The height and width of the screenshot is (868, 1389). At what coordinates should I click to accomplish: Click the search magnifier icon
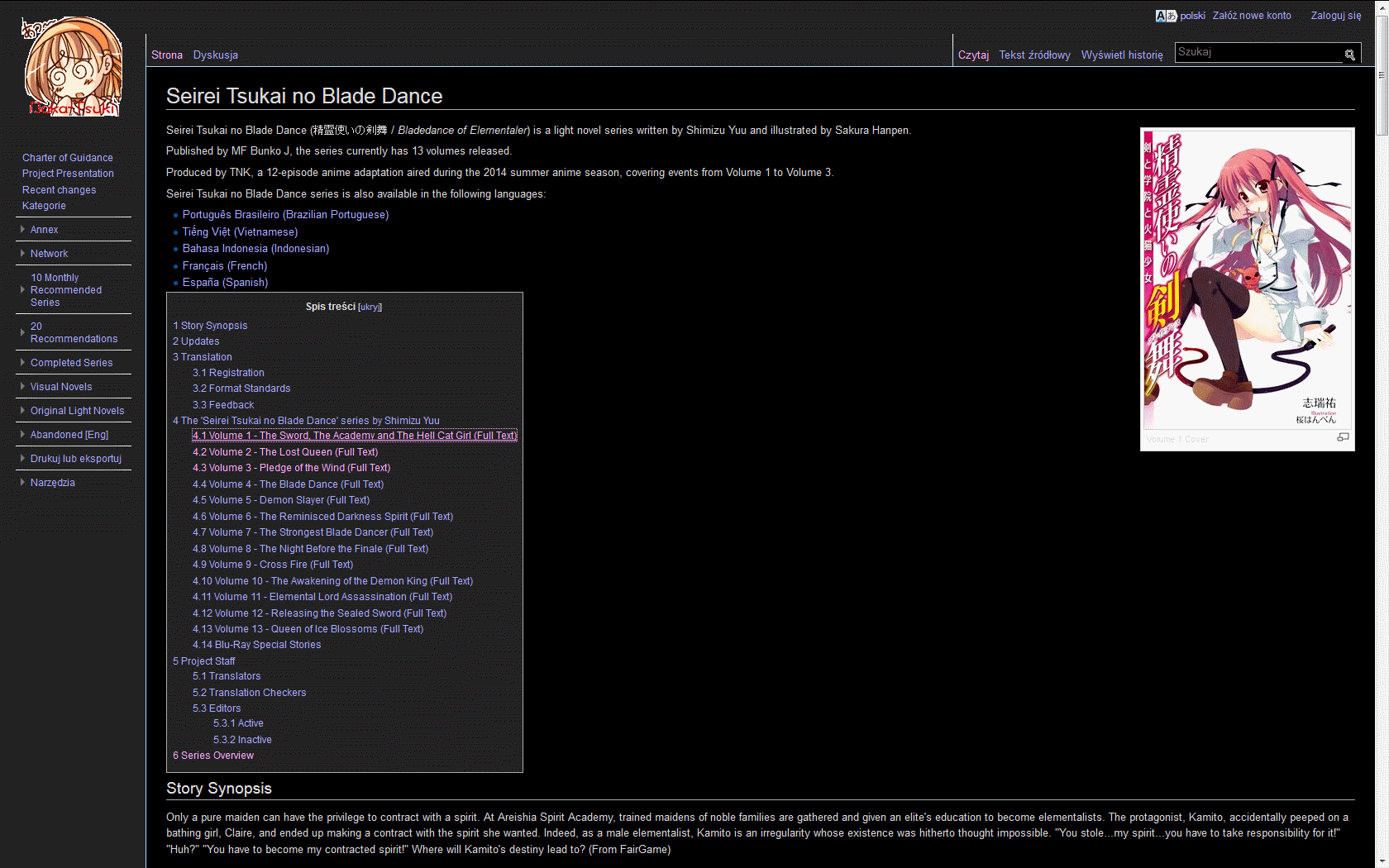pos(1349,55)
